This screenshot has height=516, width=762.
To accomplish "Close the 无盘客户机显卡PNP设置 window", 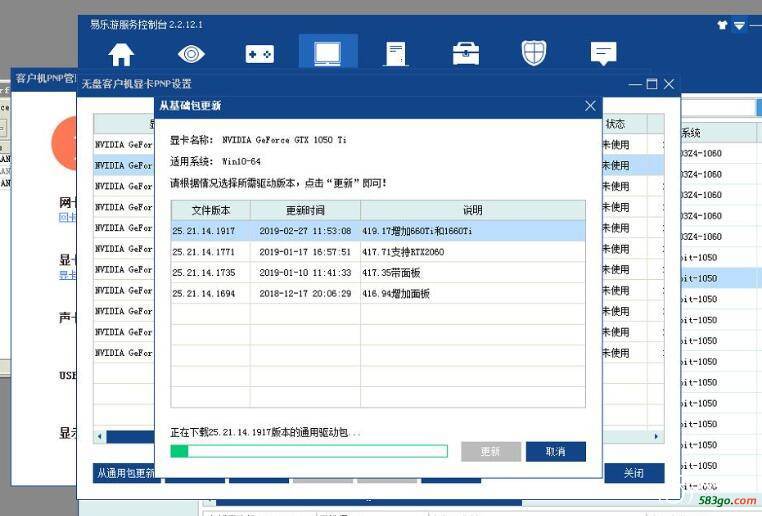I will (x=669, y=84).
